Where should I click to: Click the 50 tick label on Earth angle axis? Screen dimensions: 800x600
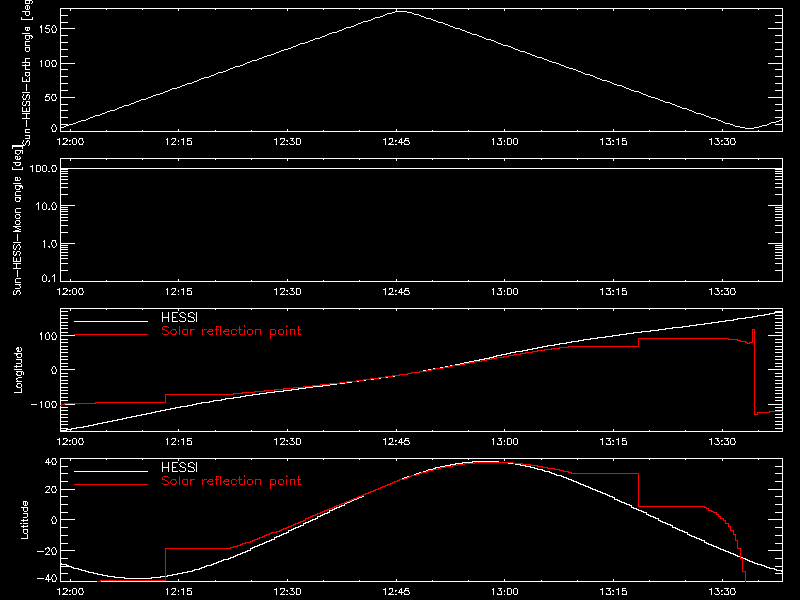(x=51, y=97)
